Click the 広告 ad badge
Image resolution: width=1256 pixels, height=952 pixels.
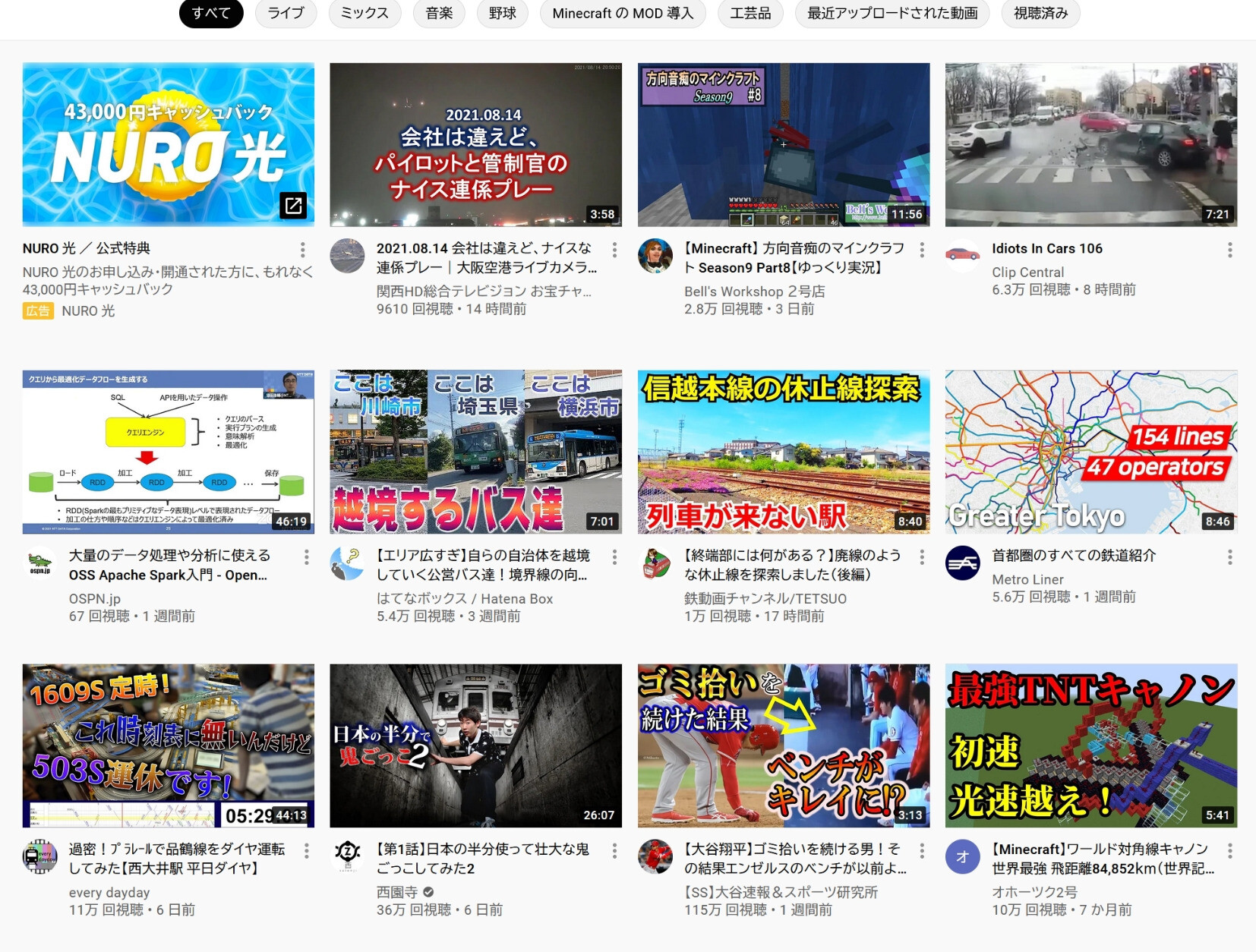38,311
